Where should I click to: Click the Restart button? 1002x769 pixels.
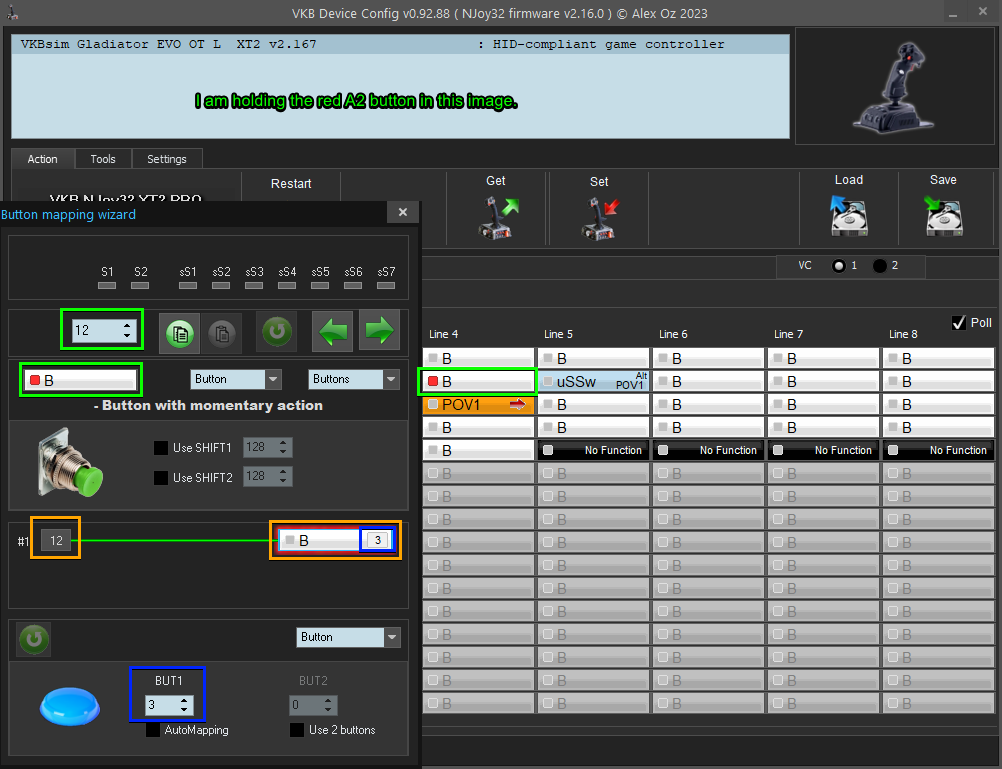pyautogui.click(x=291, y=184)
